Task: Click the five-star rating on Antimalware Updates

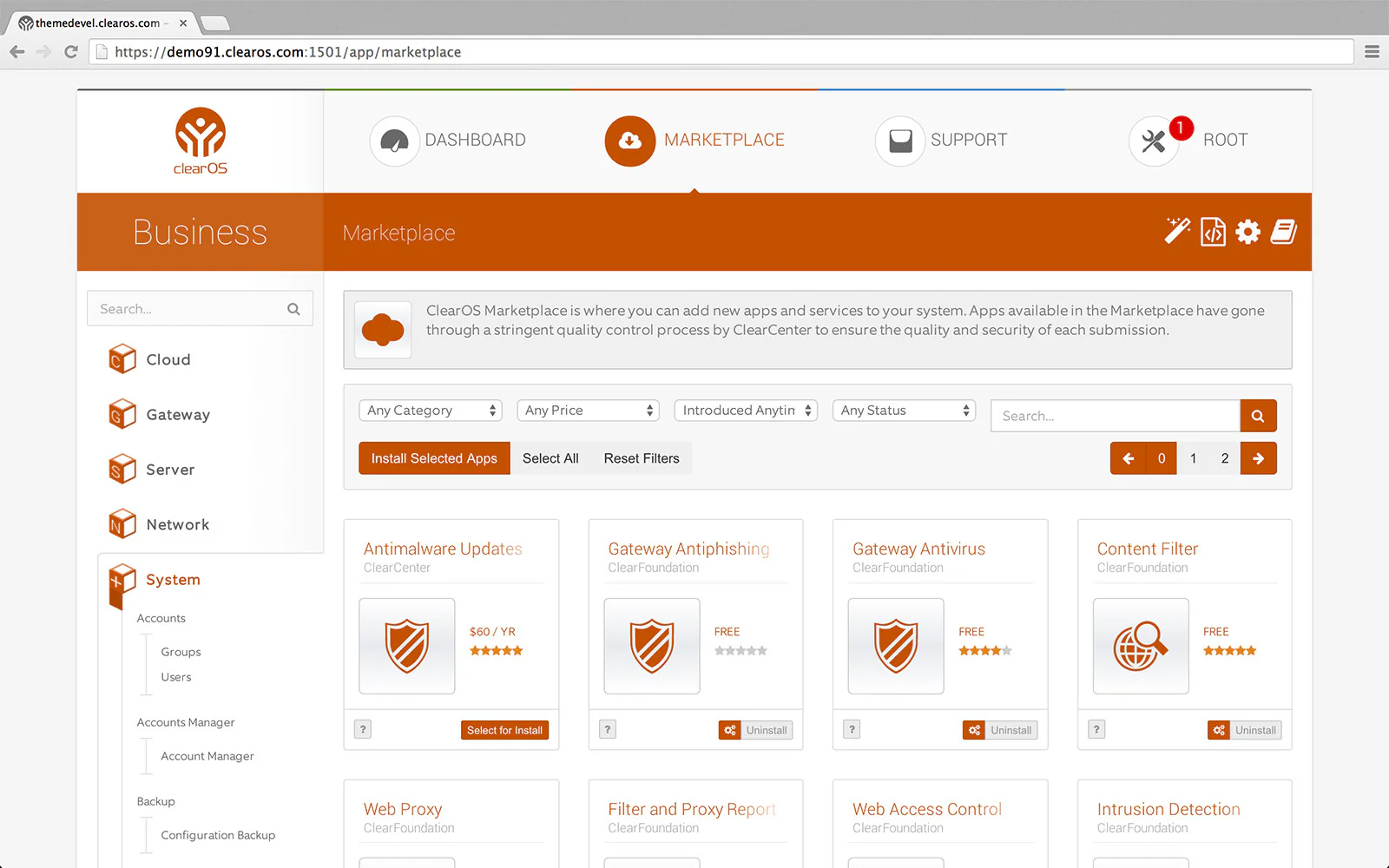Action: [496, 651]
